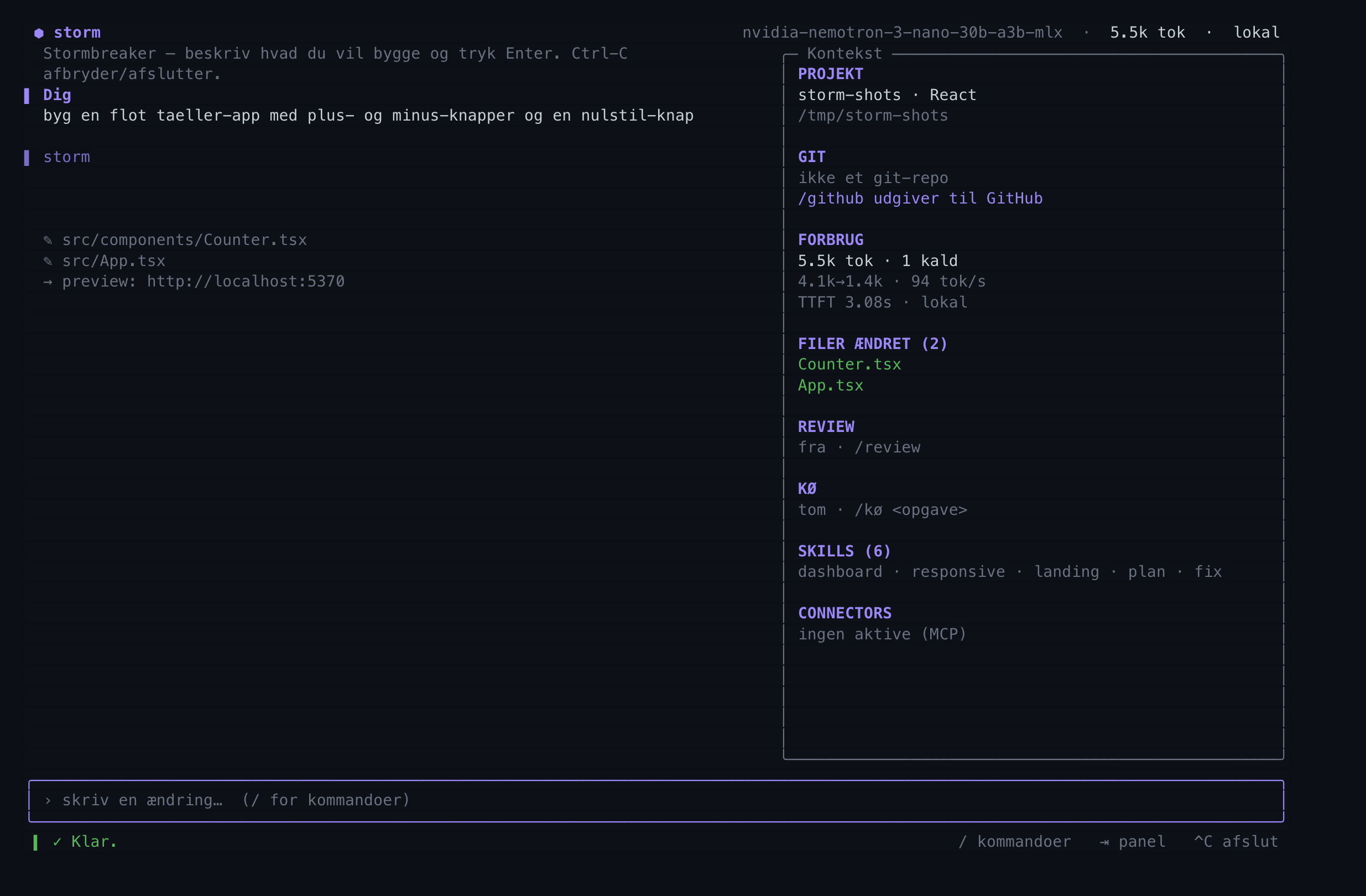
Task: Select Counter.tsx in Filer ændret list
Action: 849,364
